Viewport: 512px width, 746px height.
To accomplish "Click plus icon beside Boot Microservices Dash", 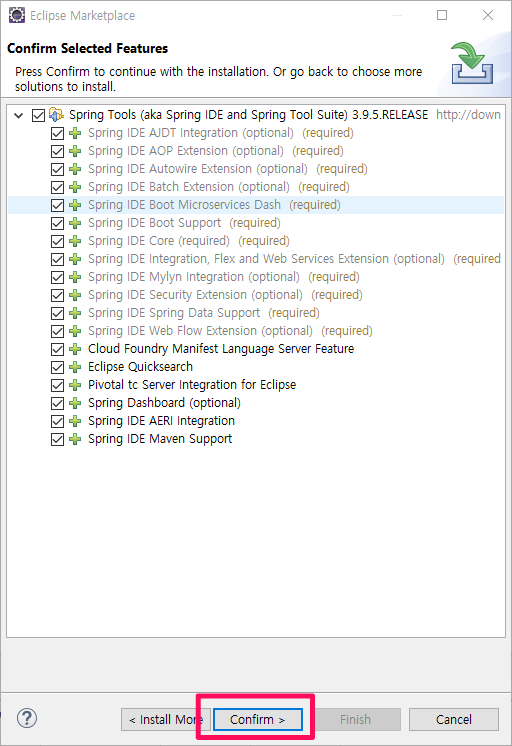I will 75,205.
